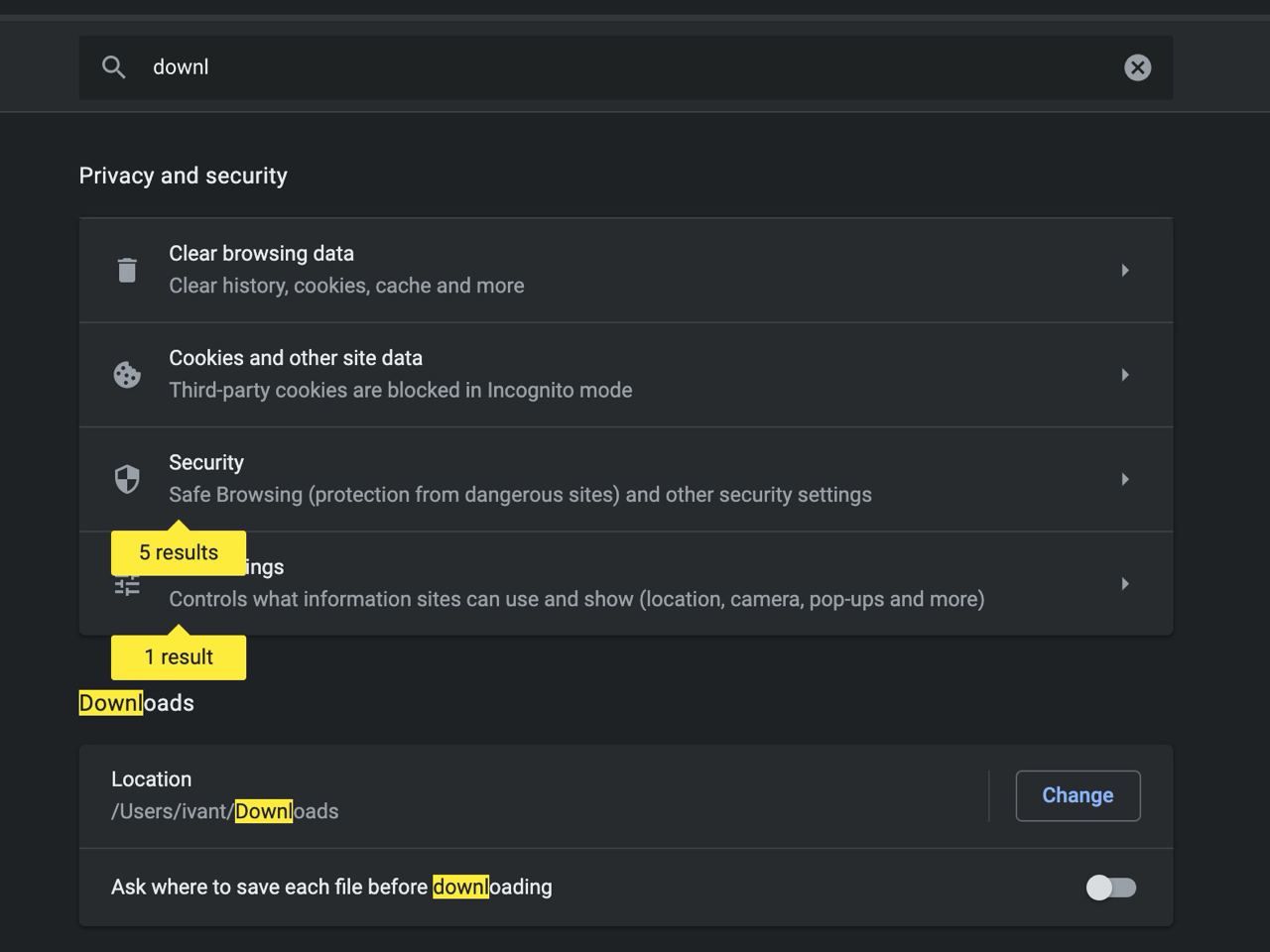Click the trash can icon
1270x952 pixels.
pyautogui.click(x=127, y=270)
